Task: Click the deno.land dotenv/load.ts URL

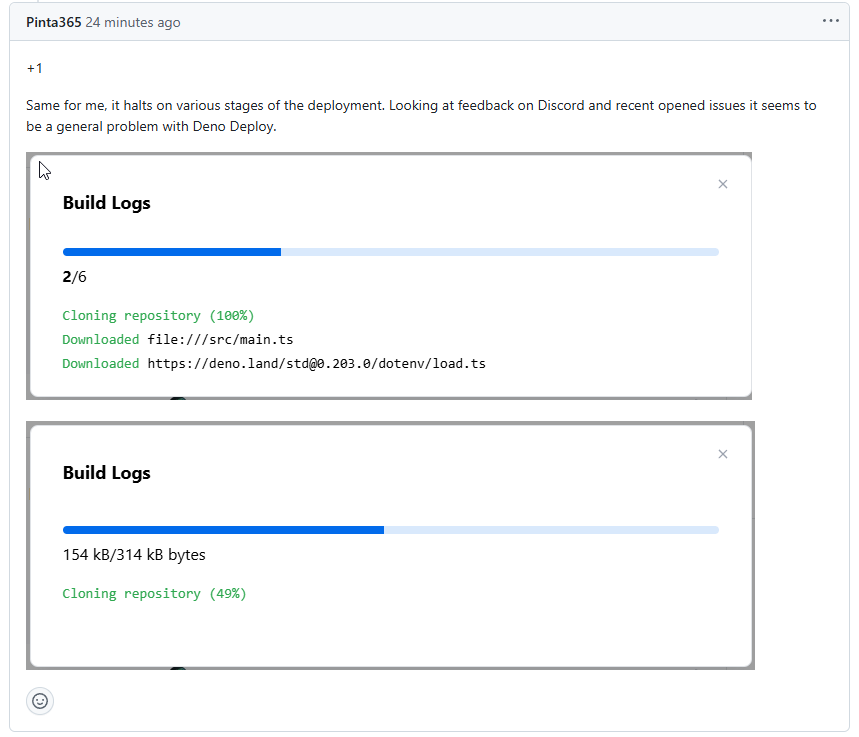Action: pyautogui.click(x=316, y=363)
